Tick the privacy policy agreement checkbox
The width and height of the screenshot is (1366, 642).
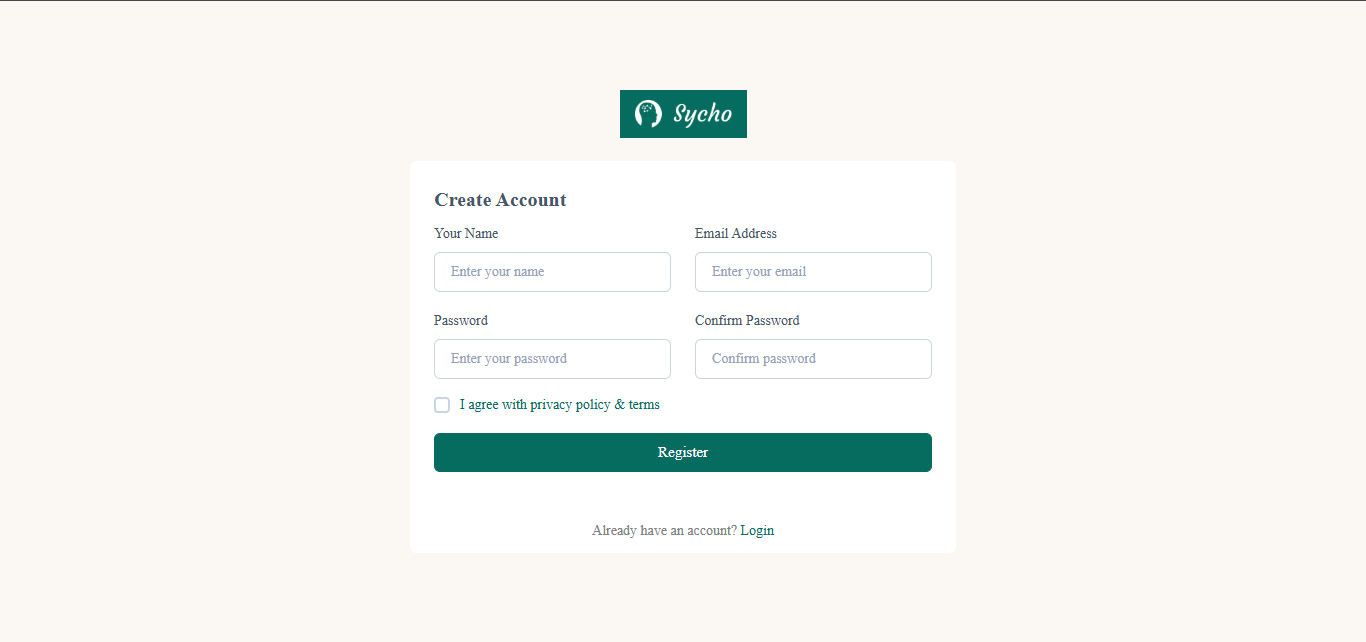[x=442, y=405]
